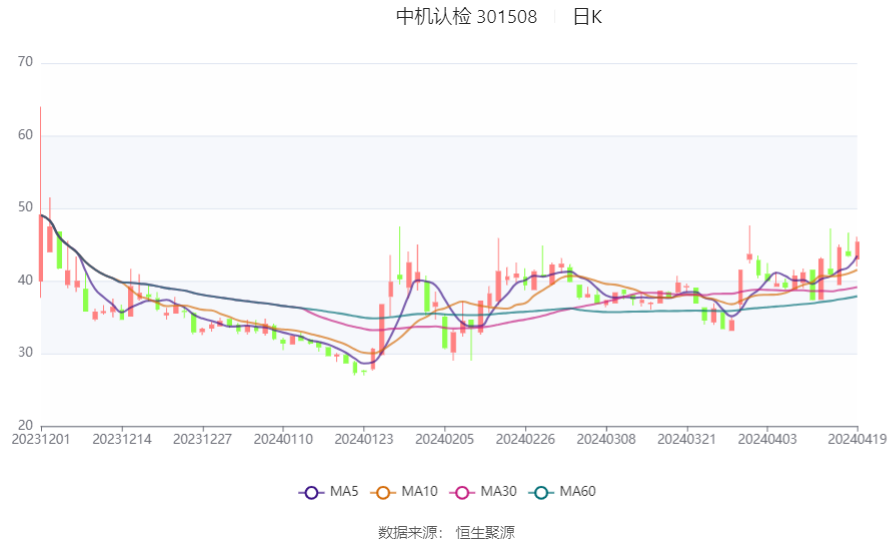This screenshot has height=542, width=893.
Task: Click the 20231214 x-axis date label
Action: click(x=122, y=440)
